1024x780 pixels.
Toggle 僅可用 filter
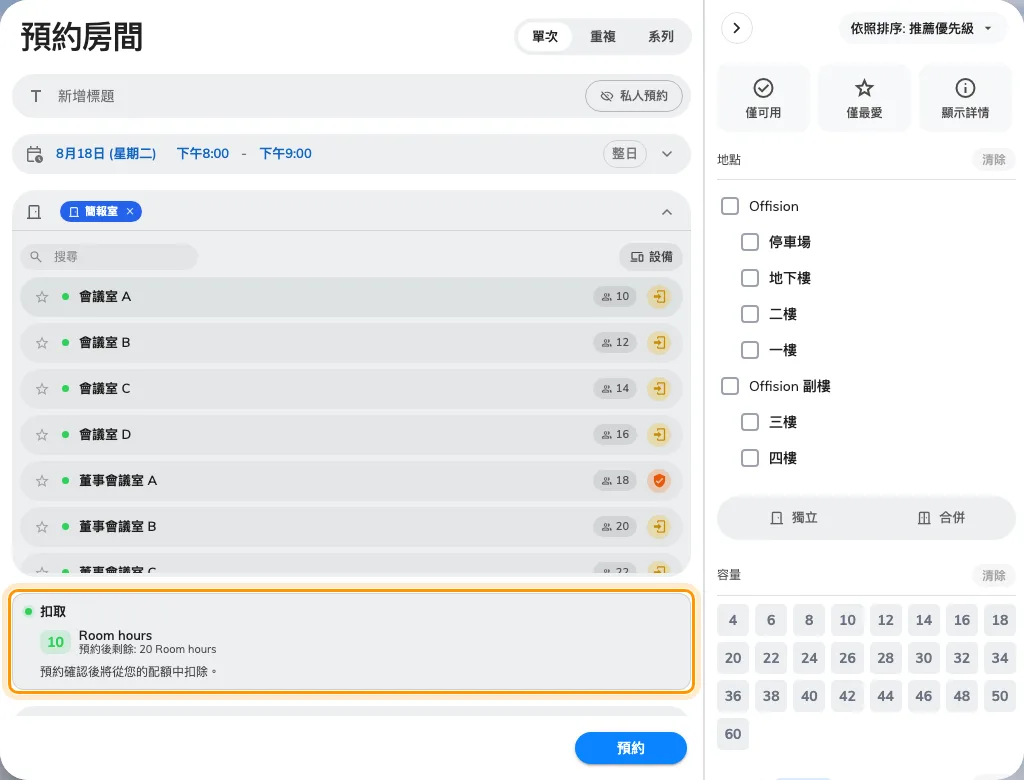pyautogui.click(x=763, y=99)
